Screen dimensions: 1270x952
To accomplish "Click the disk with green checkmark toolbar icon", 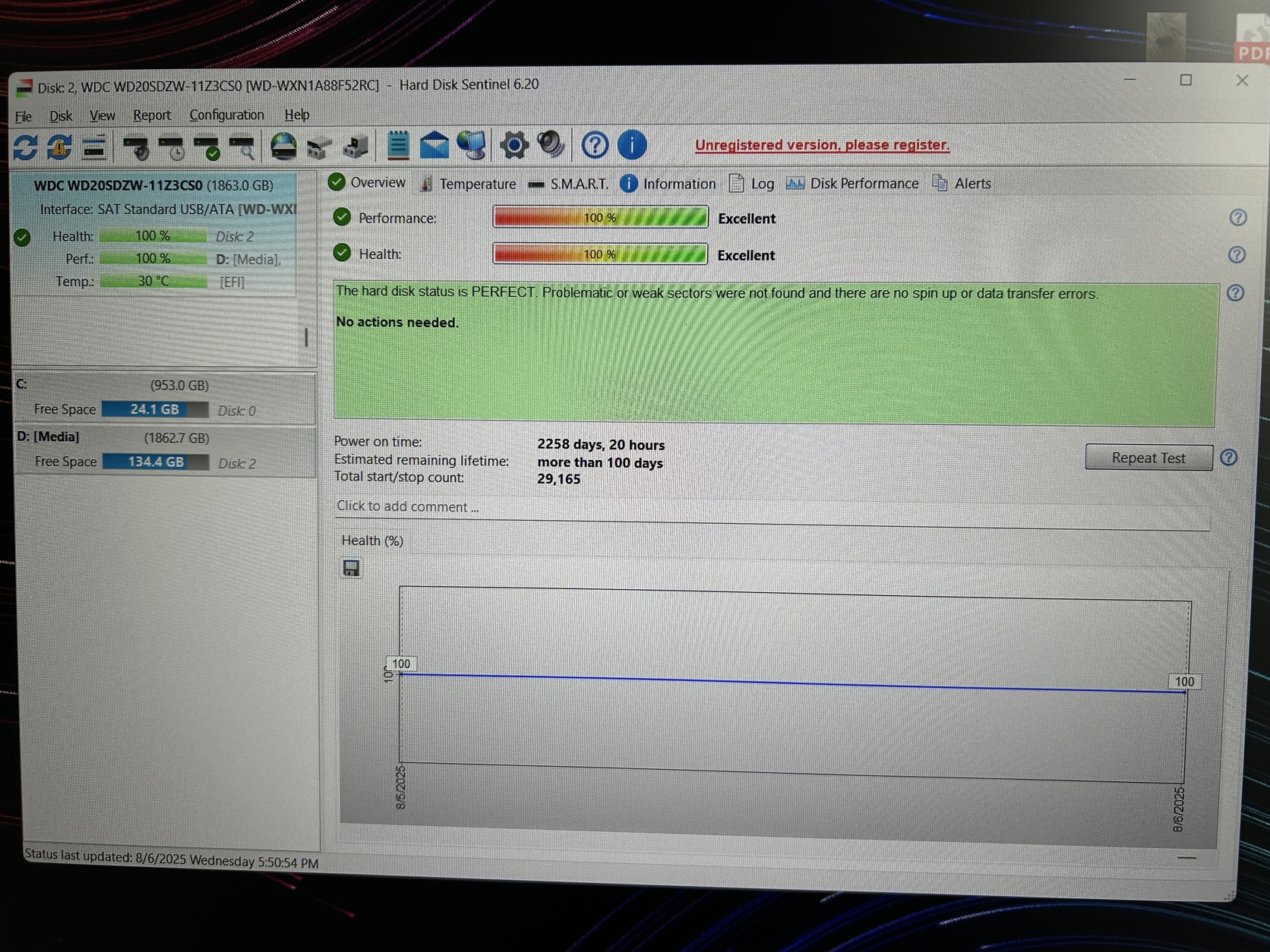I will click(207, 147).
